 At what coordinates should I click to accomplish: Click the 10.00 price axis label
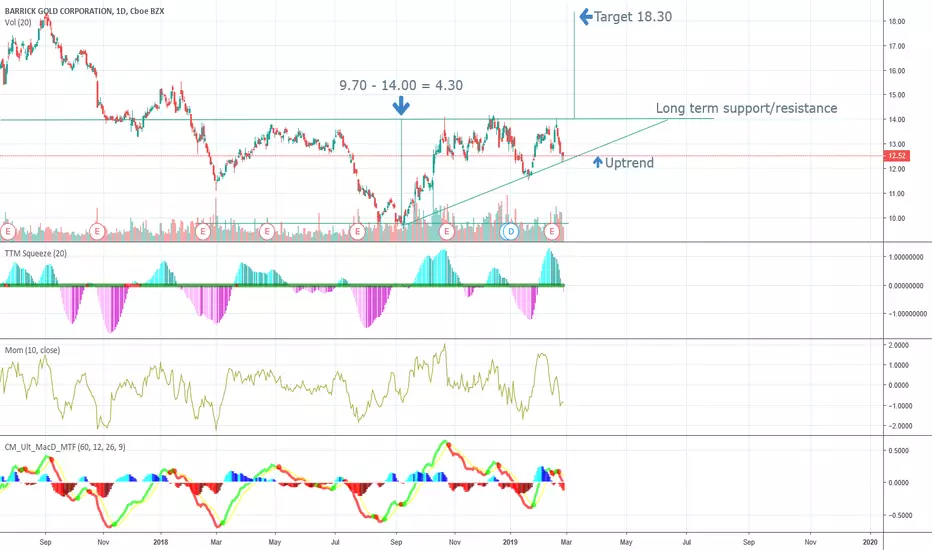pyautogui.click(x=897, y=218)
